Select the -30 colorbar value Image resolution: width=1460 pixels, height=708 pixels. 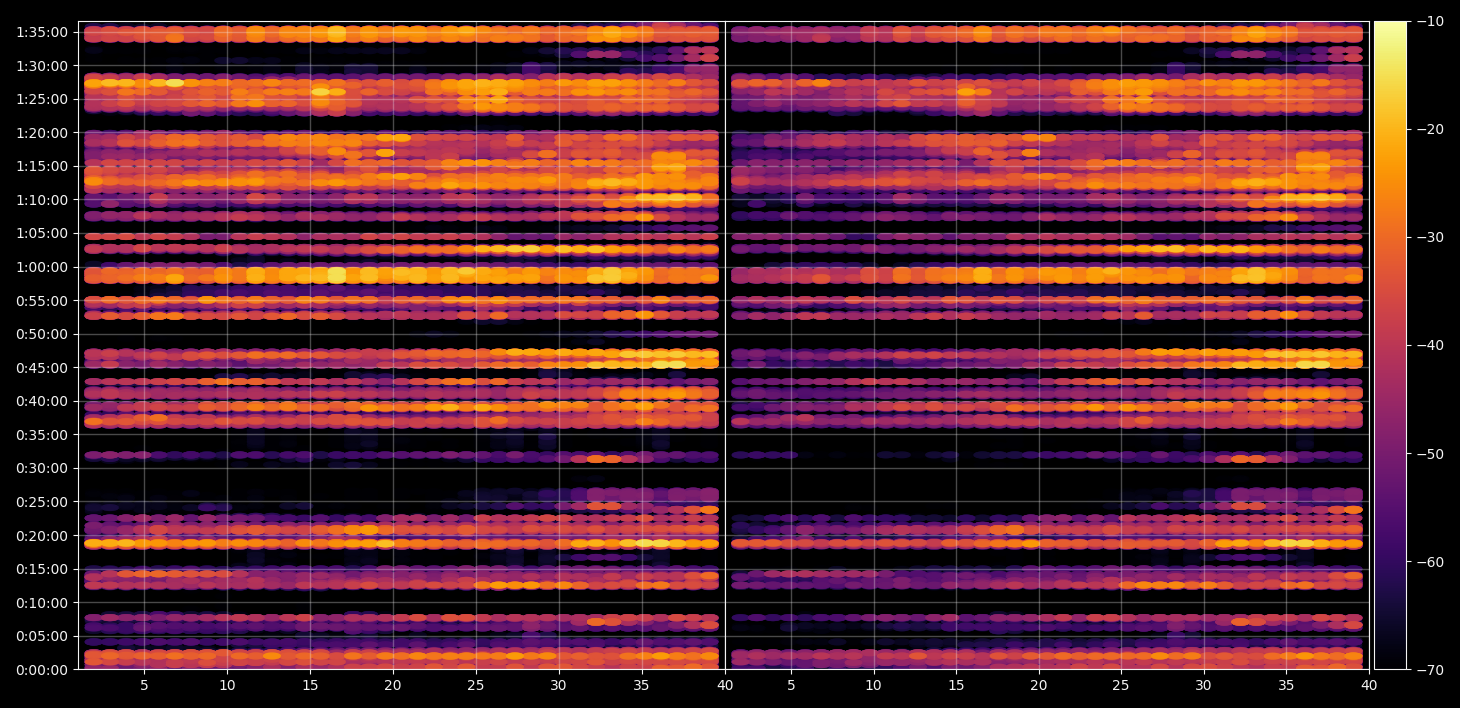[1429, 237]
